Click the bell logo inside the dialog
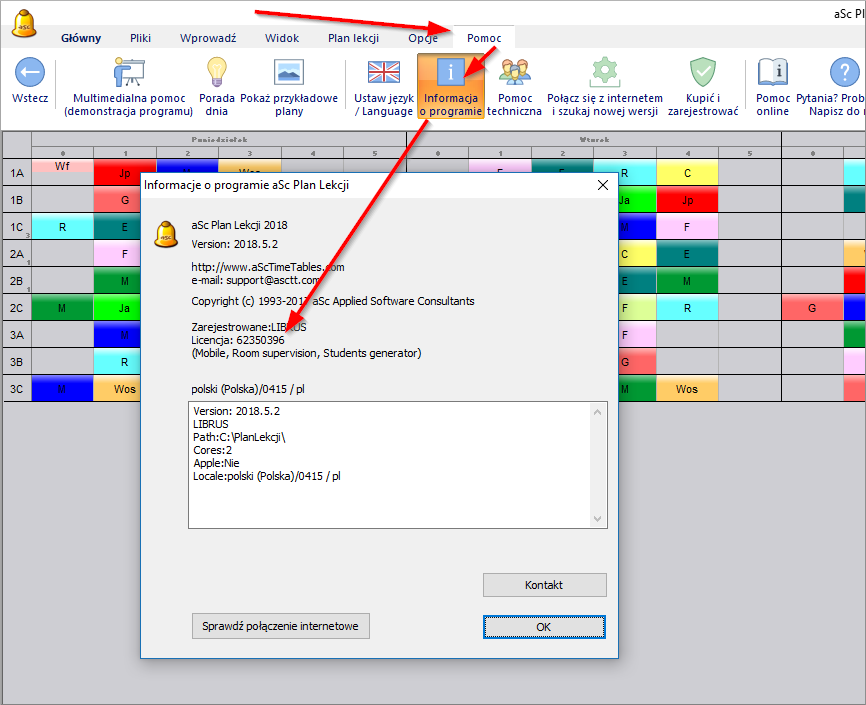 166,234
